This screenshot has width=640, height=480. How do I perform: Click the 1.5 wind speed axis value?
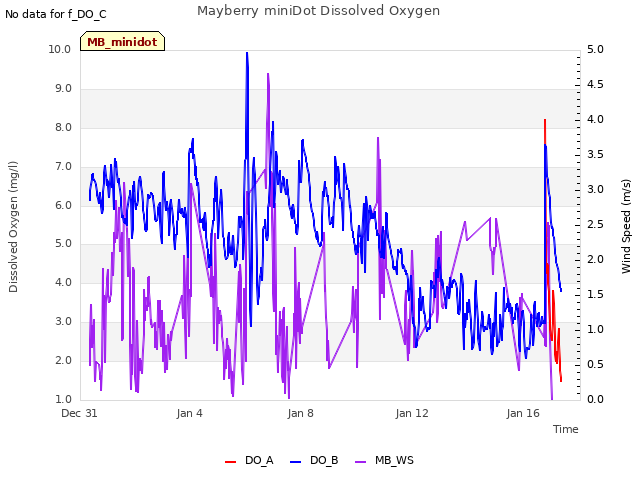point(595,294)
